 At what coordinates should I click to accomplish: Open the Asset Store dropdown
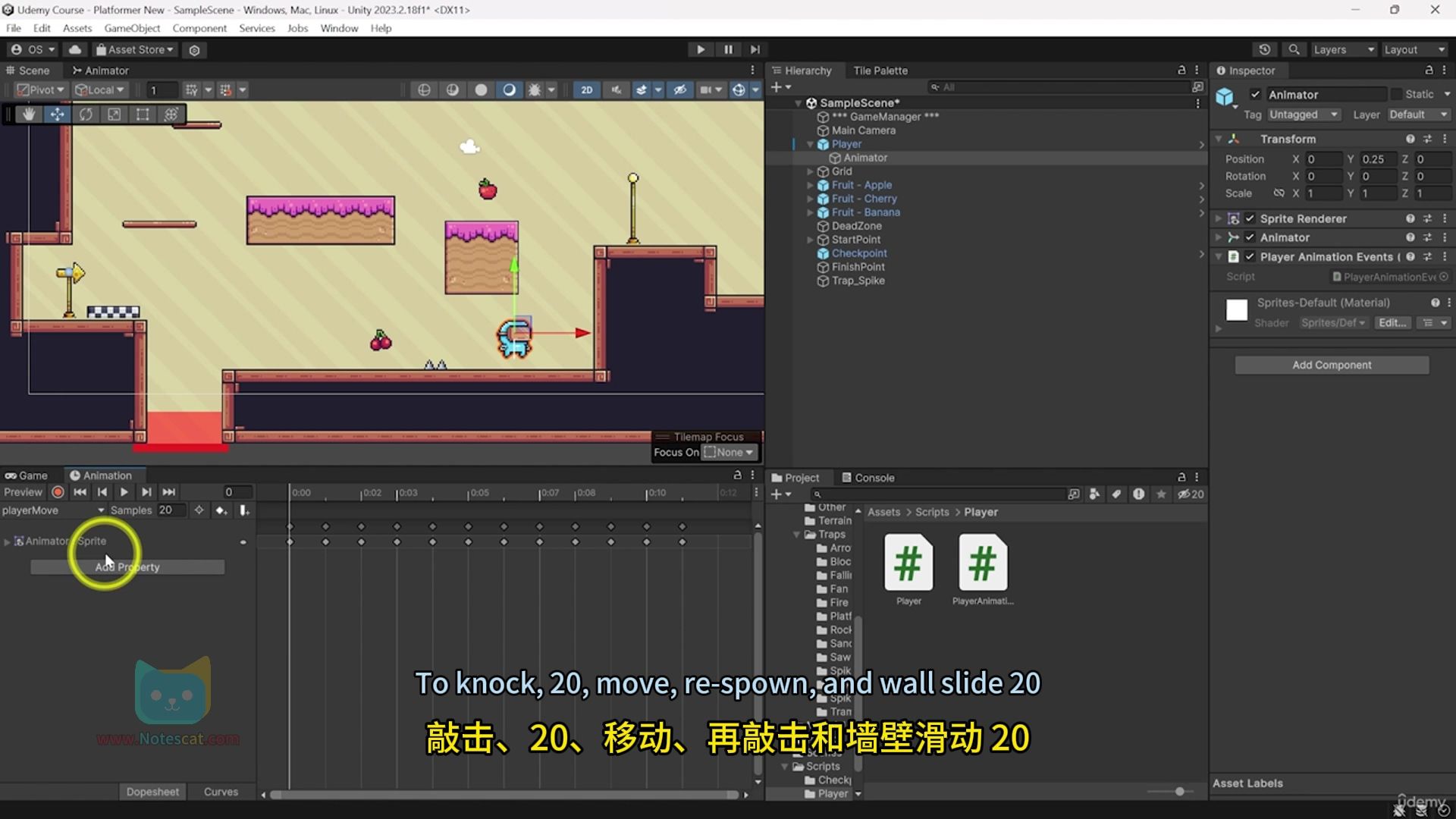point(135,49)
